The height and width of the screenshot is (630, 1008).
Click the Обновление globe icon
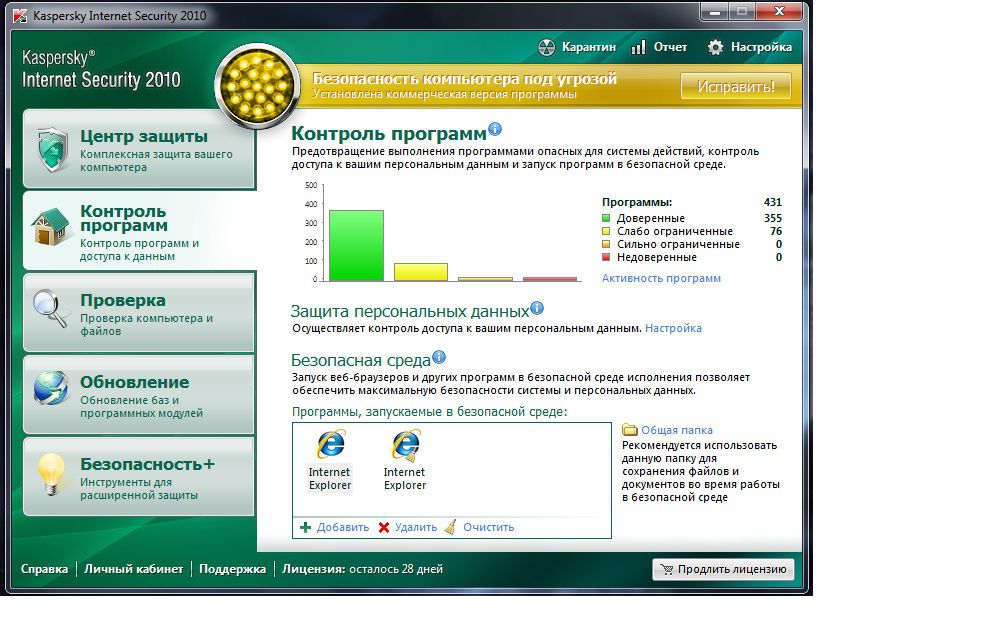(51, 388)
